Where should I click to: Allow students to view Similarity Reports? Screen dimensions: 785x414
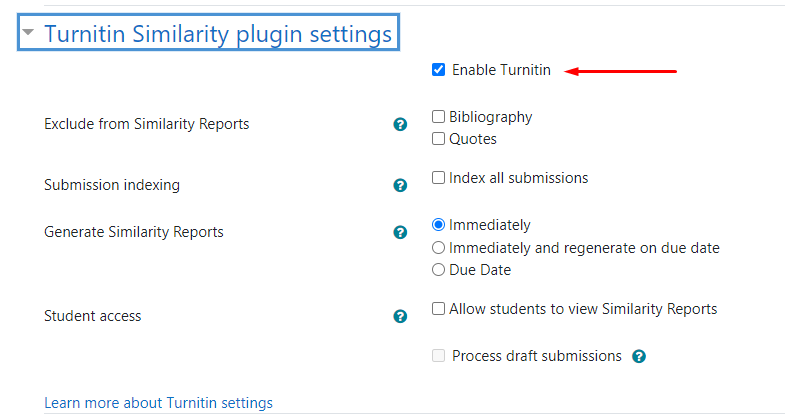439,309
